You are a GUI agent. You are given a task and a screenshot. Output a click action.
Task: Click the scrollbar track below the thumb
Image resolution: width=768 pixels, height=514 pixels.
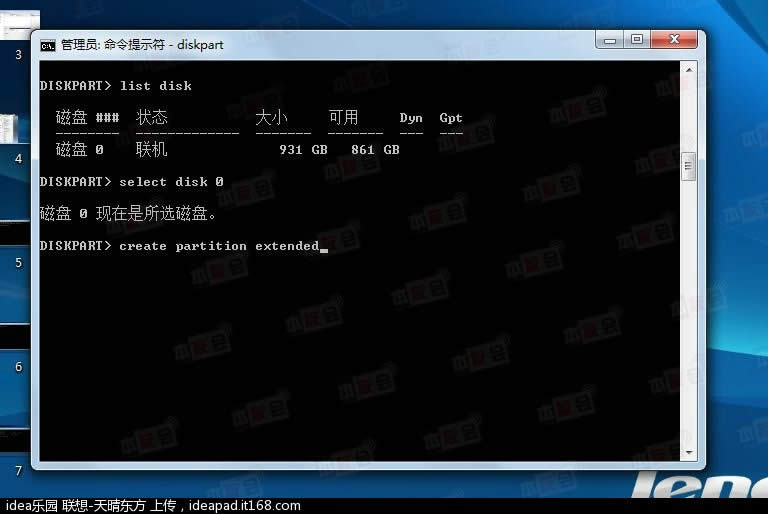pyautogui.click(x=688, y=320)
